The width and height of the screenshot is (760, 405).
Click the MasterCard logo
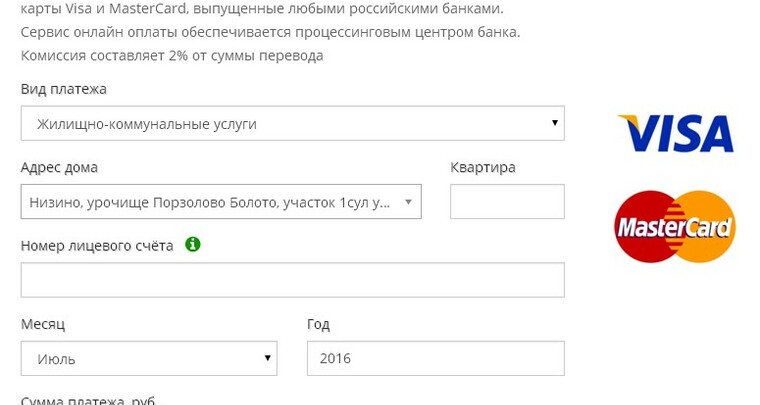675,227
